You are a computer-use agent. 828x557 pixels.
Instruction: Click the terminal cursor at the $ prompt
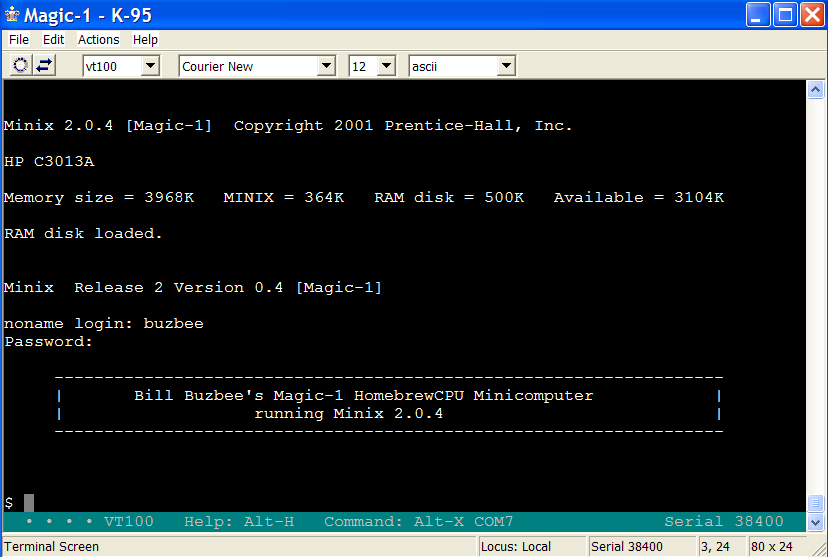29,502
